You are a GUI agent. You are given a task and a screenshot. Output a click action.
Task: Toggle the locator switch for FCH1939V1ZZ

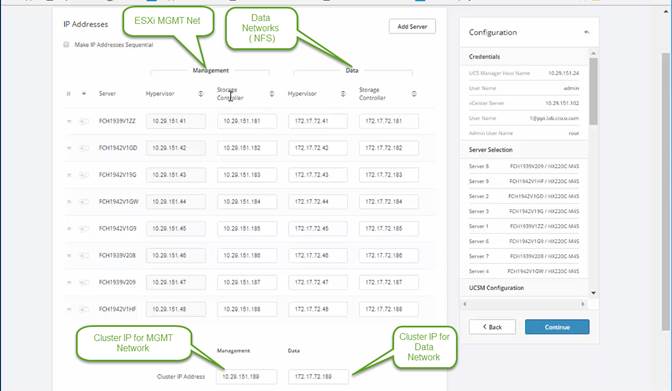click(84, 121)
